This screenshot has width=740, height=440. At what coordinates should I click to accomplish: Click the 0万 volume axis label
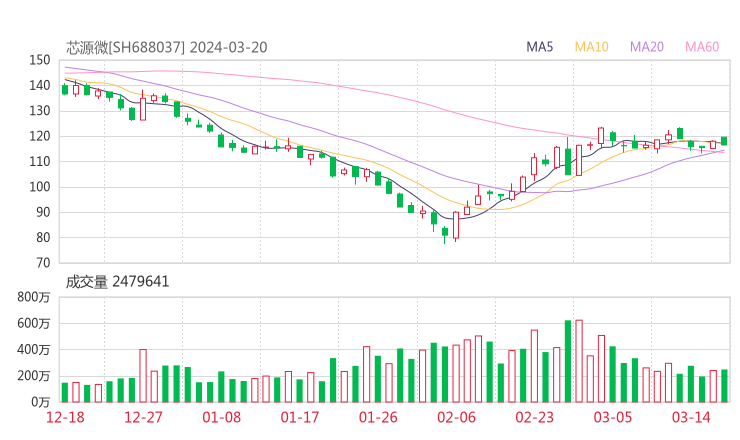pos(40,402)
